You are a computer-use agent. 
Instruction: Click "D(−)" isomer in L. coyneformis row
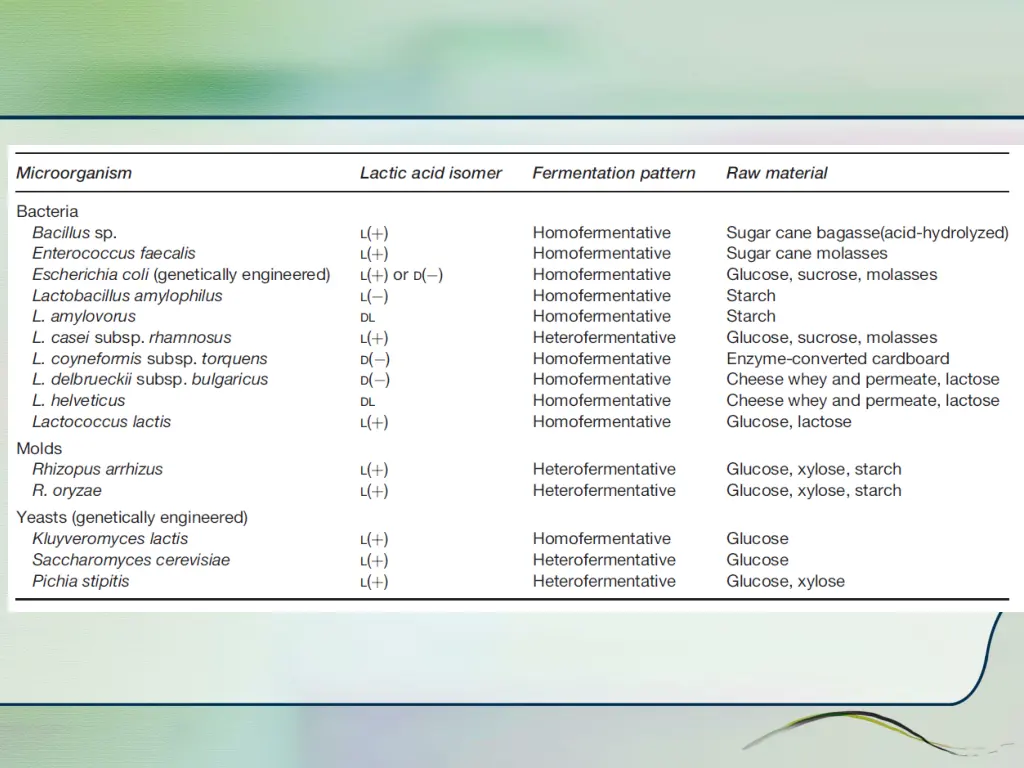click(x=375, y=360)
